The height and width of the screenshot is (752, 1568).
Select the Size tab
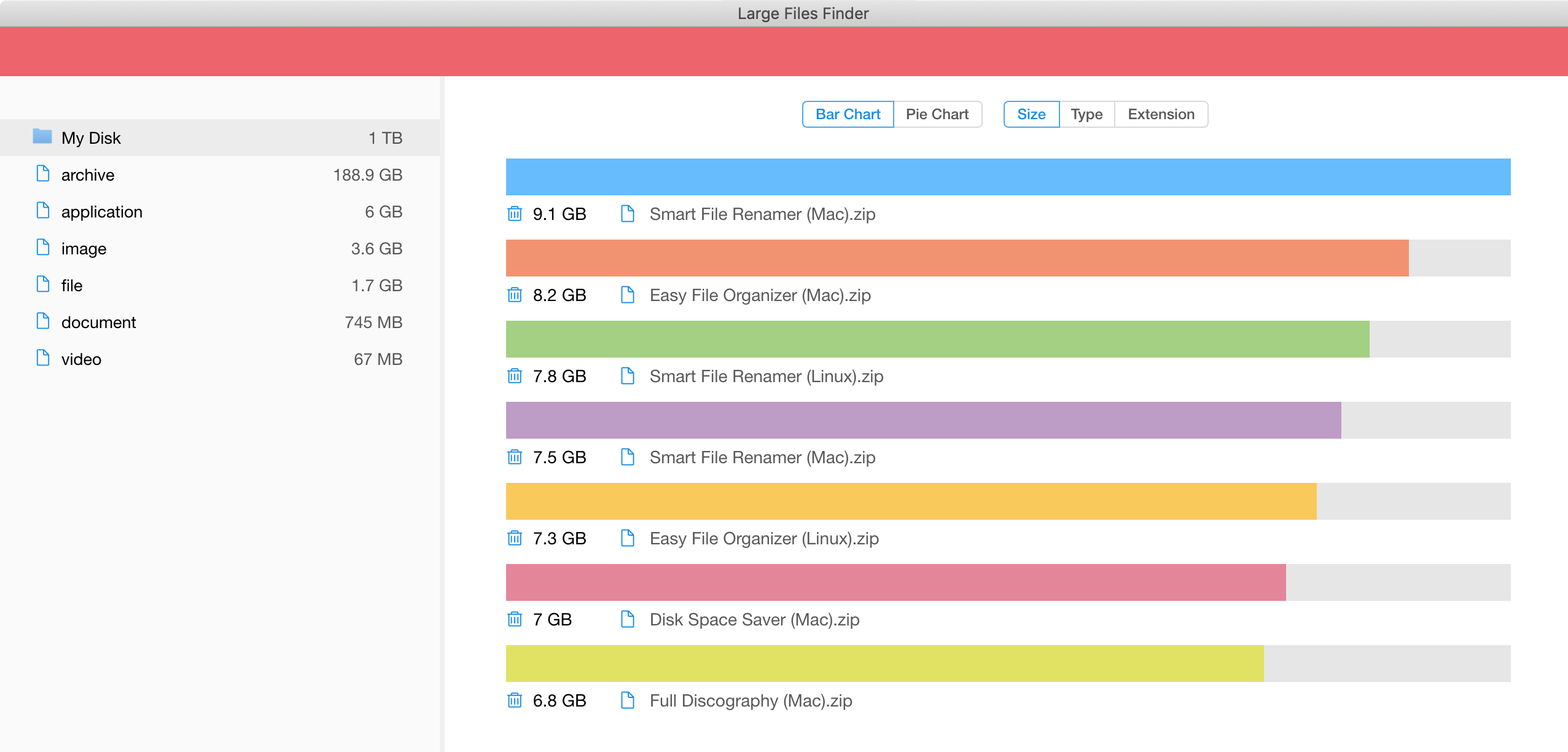tap(1031, 114)
